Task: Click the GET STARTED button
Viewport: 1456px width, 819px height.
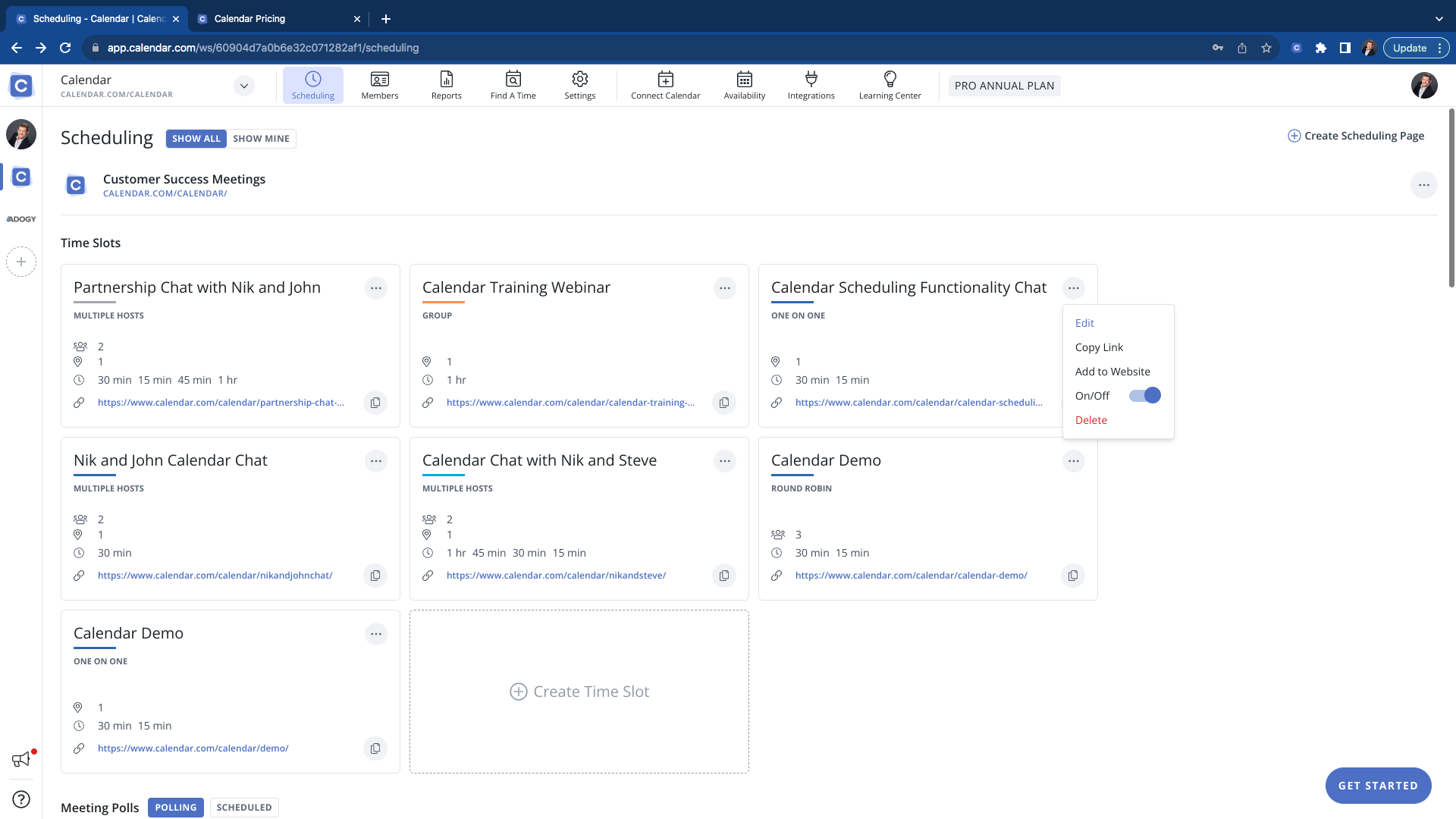Action: 1378,786
